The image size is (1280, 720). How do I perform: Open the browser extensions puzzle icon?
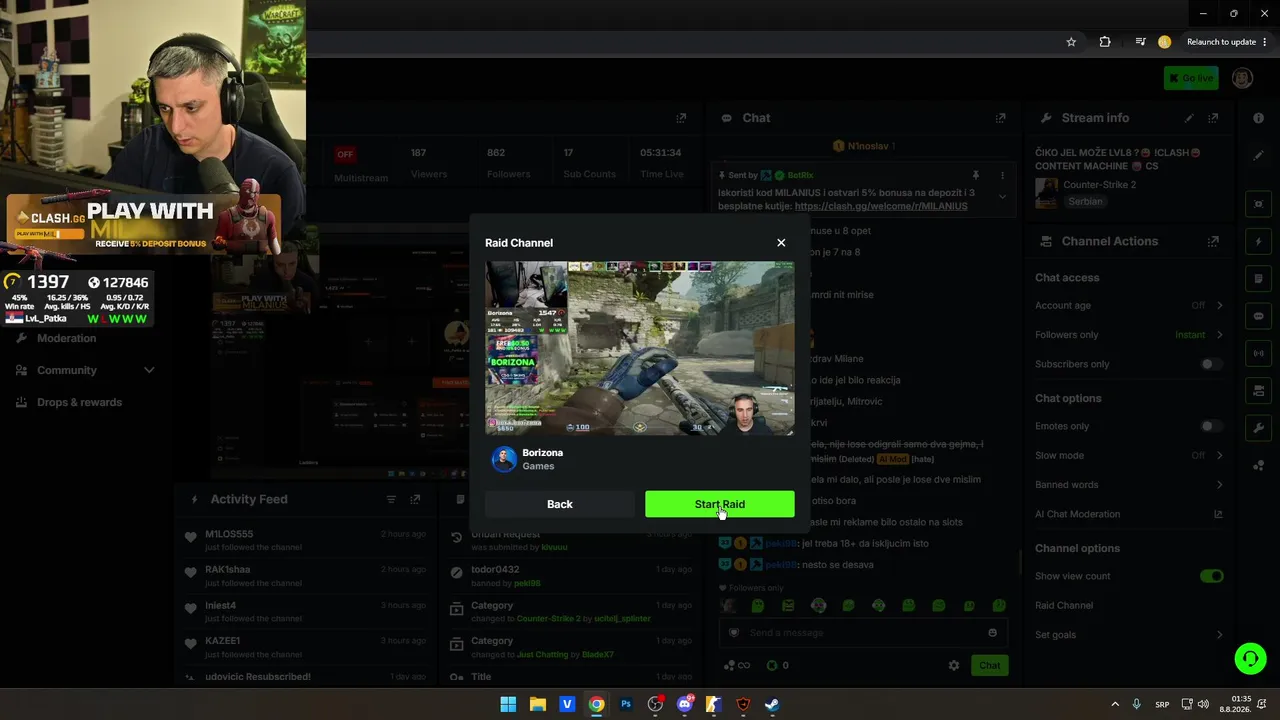pyautogui.click(x=1105, y=42)
